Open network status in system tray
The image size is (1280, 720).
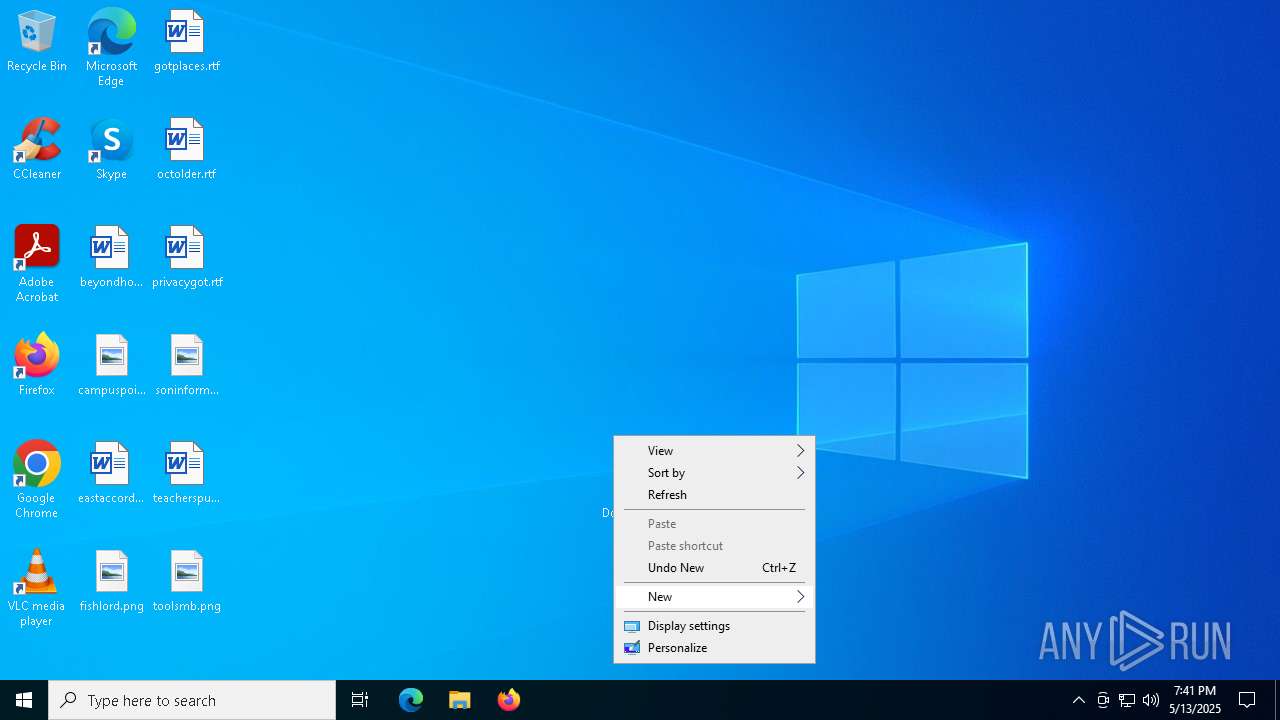tap(1127, 700)
